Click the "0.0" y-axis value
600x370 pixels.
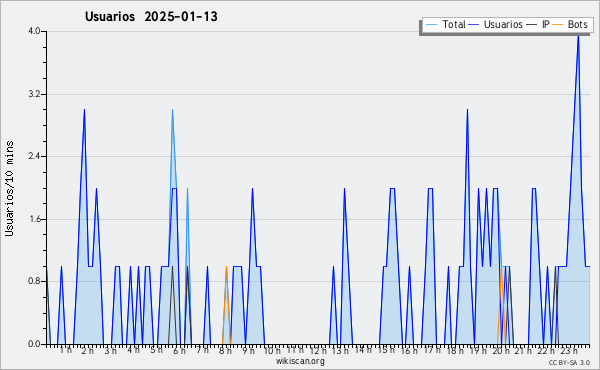(34, 344)
